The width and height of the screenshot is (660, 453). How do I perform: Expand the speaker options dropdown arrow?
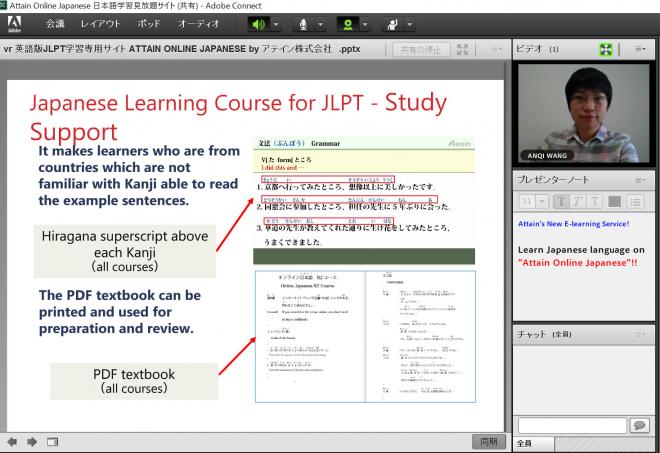tap(276, 24)
